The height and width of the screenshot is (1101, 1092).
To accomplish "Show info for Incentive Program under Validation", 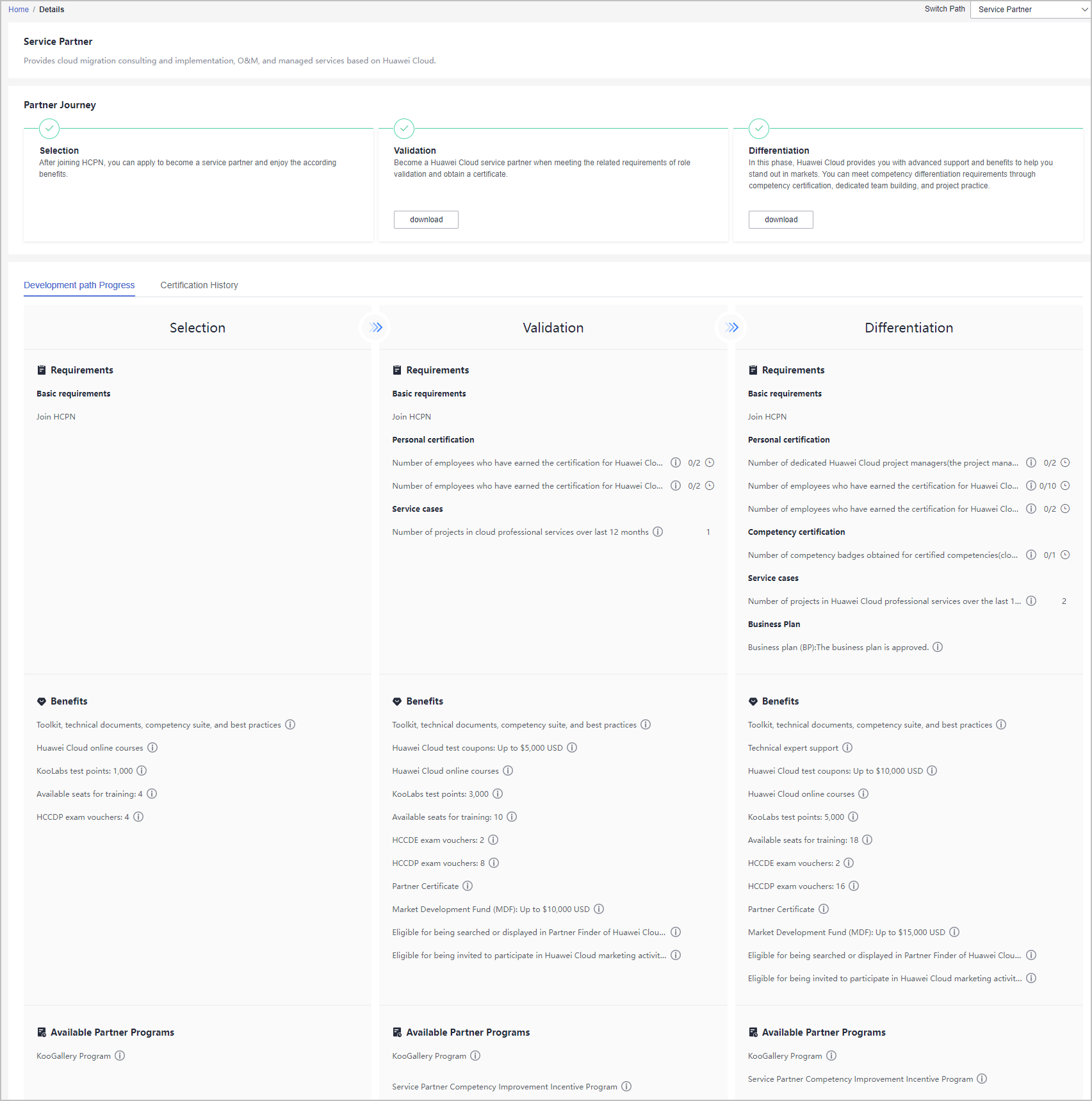I will coord(626,1086).
